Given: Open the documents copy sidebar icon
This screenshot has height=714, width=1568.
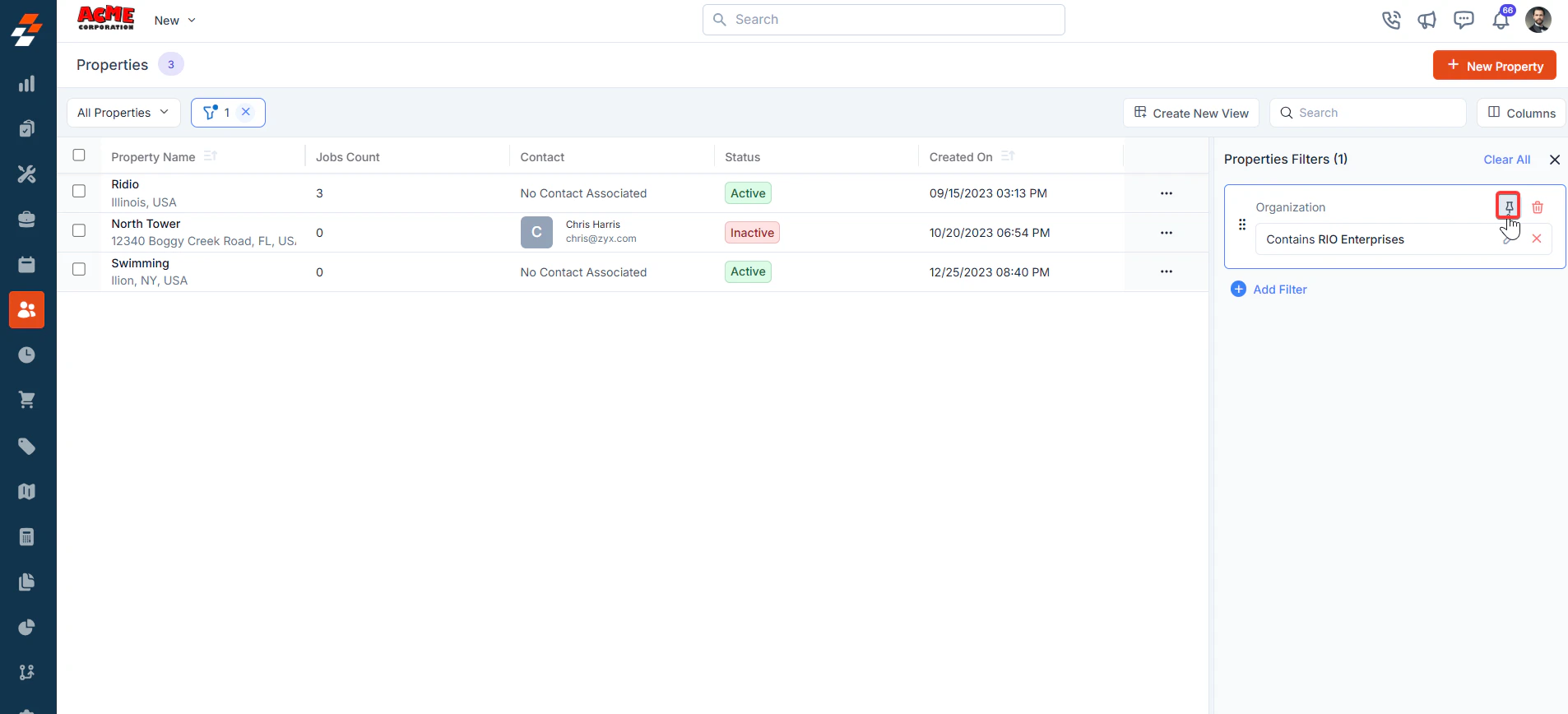Looking at the screenshot, I should 26,582.
